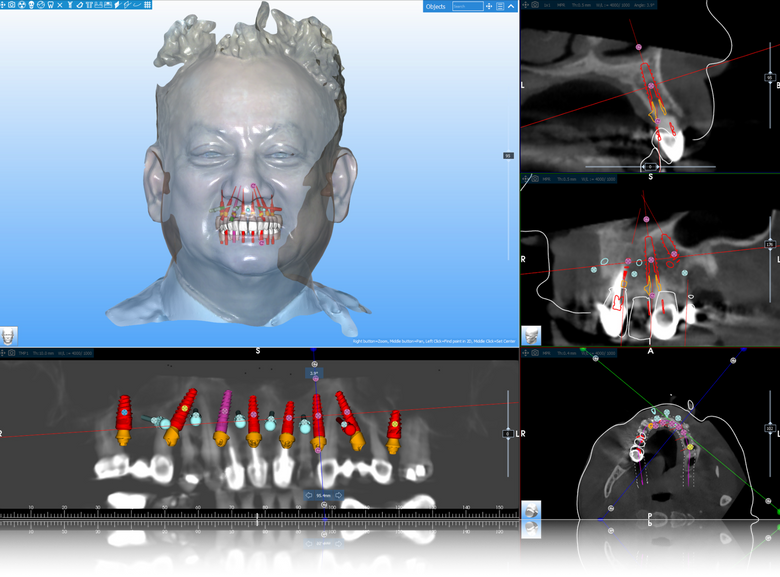
Task: Click left arrow of the 95 mm stepper
Action: (x=309, y=495)
